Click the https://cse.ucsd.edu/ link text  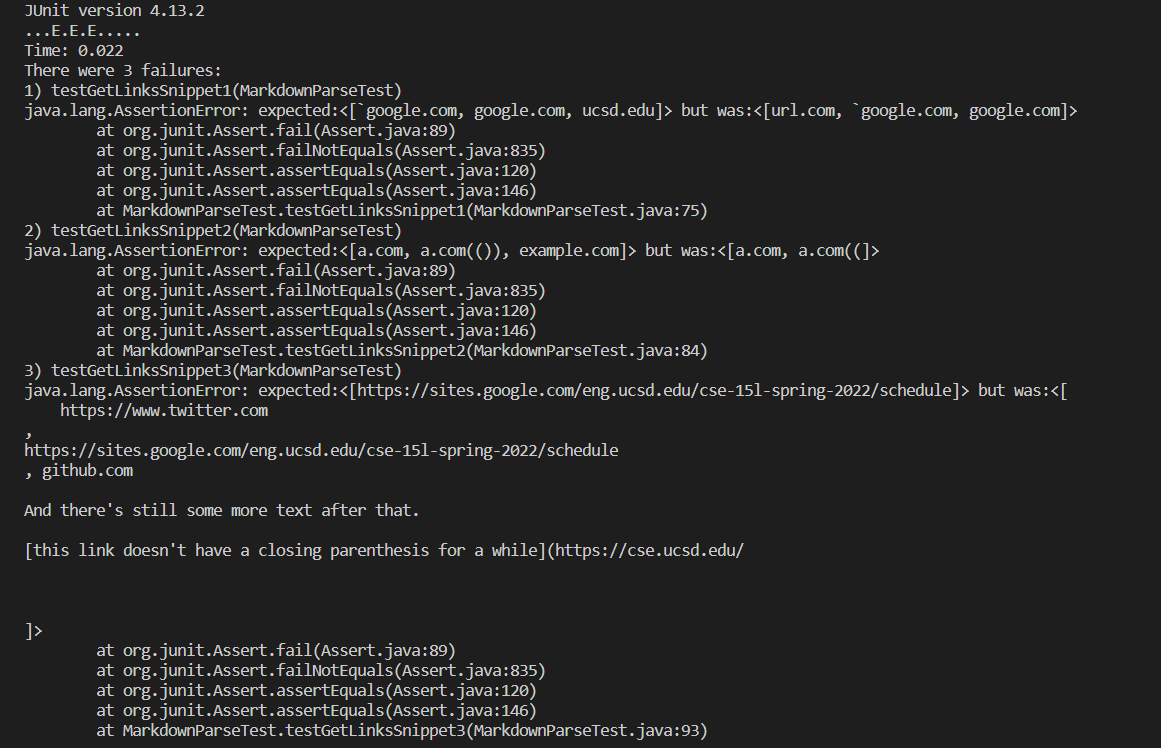pyautogui.click(x=649, y=550)
